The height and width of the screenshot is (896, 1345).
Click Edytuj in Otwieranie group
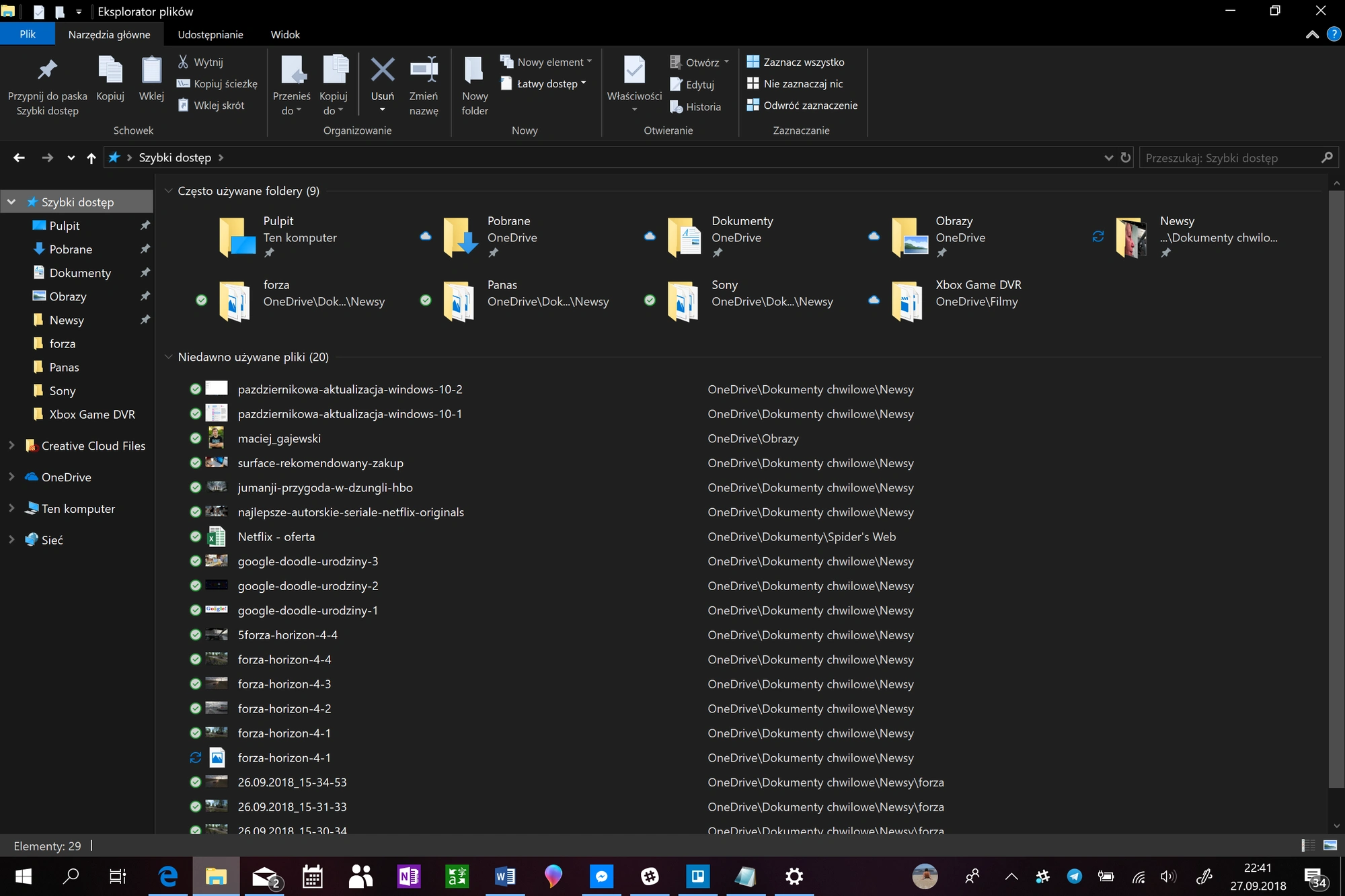pyautogui.click(x=692, y=84)
